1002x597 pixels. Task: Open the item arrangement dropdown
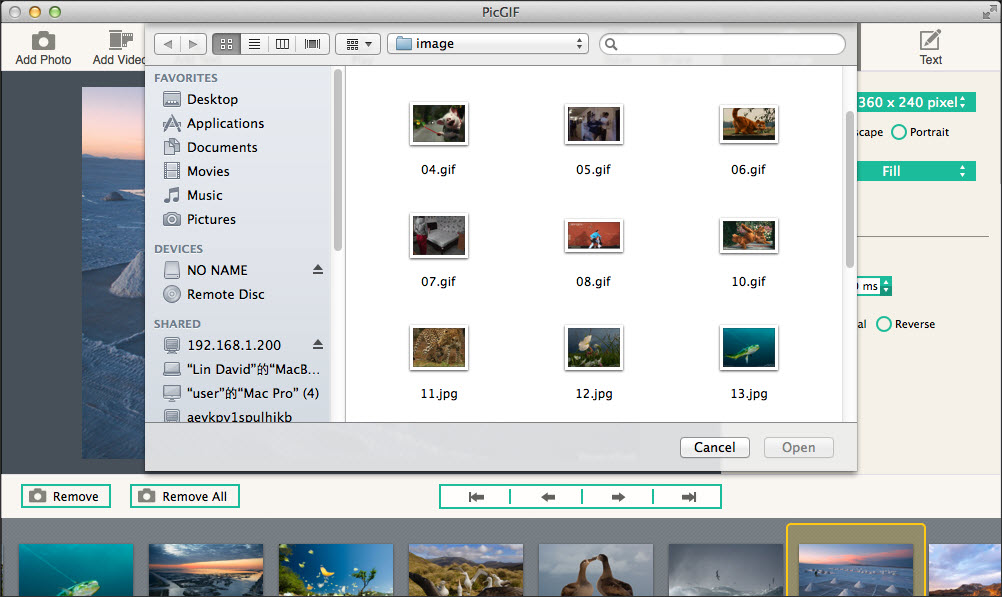358,43
